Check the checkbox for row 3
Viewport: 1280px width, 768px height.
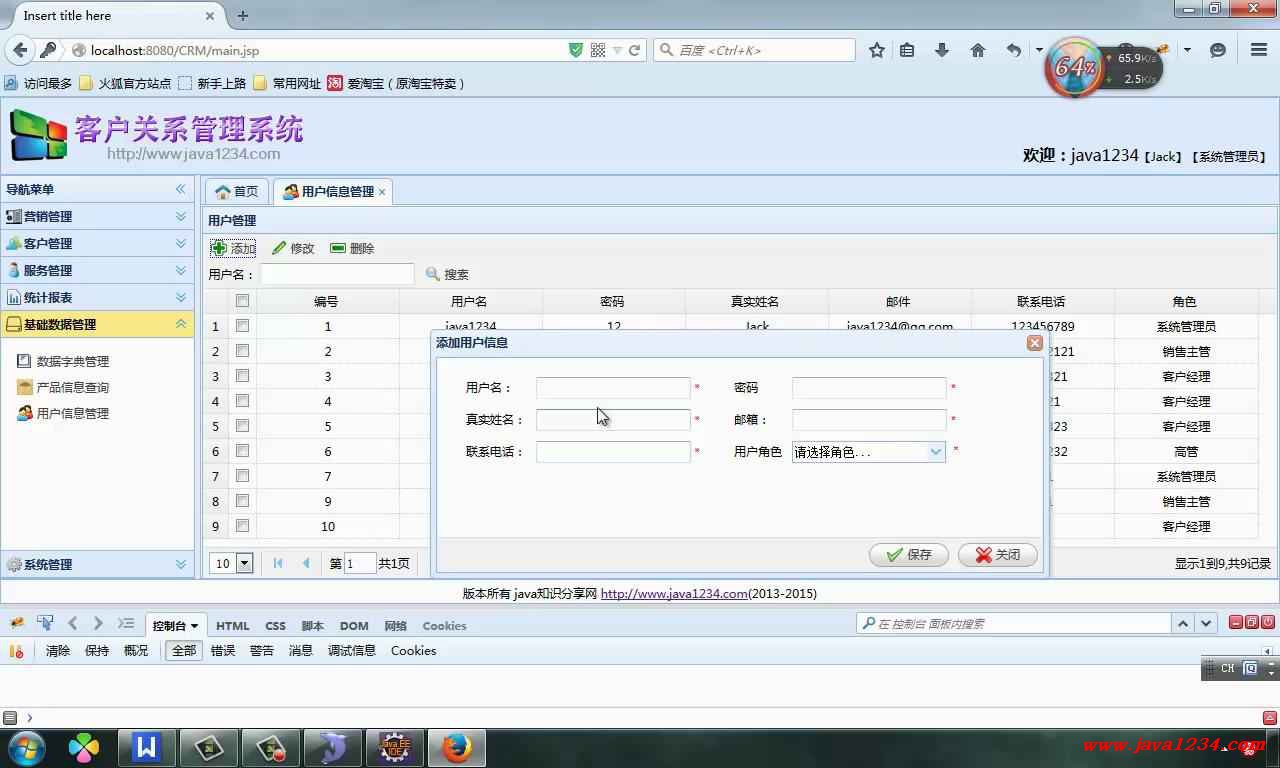[x=242, y=376]
